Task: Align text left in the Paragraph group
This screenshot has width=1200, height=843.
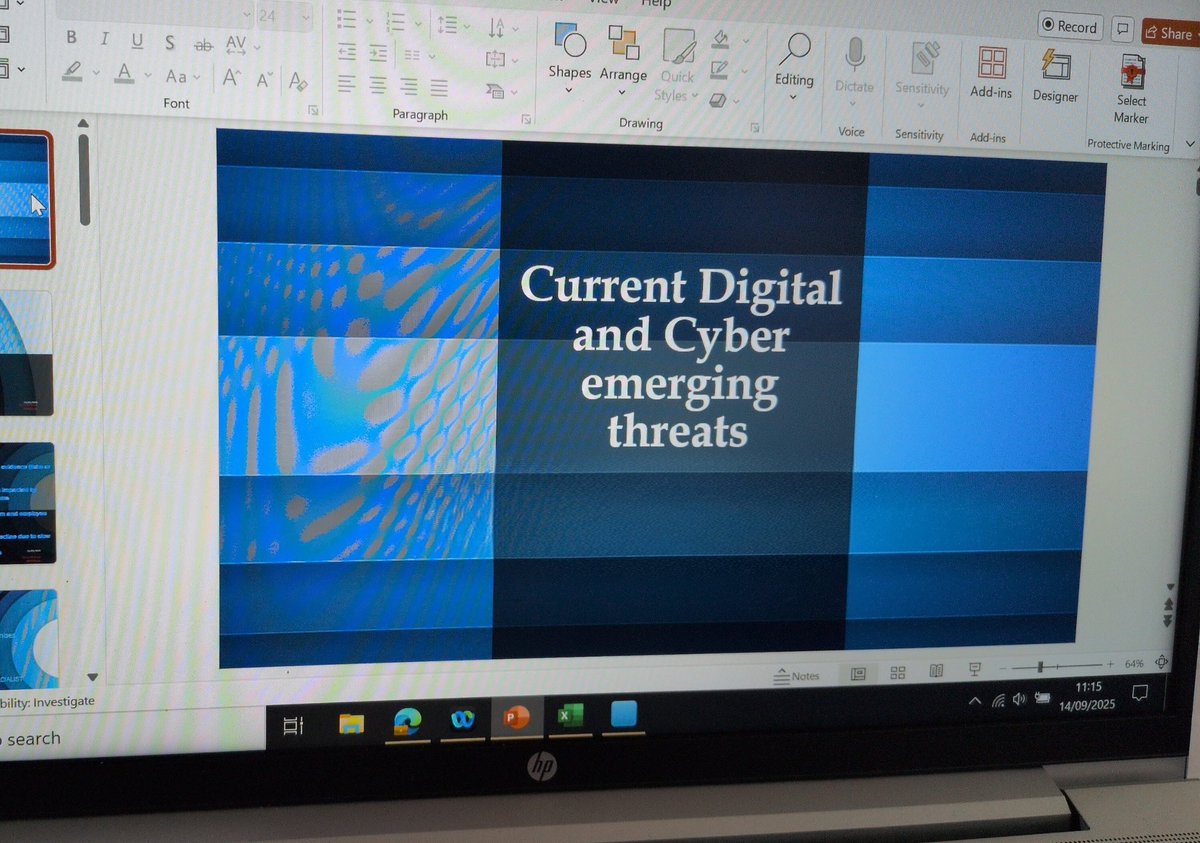Action: point(346,84)
